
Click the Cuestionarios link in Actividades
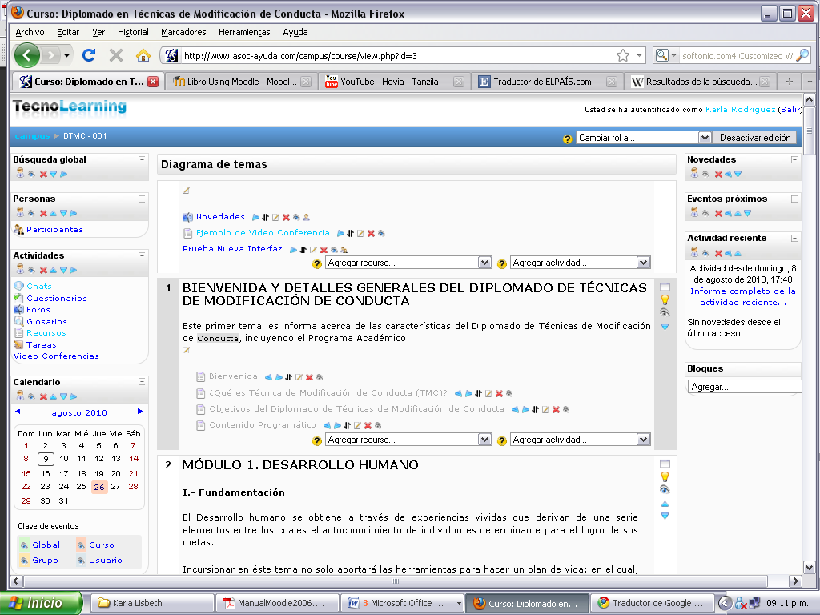point(56,298)
